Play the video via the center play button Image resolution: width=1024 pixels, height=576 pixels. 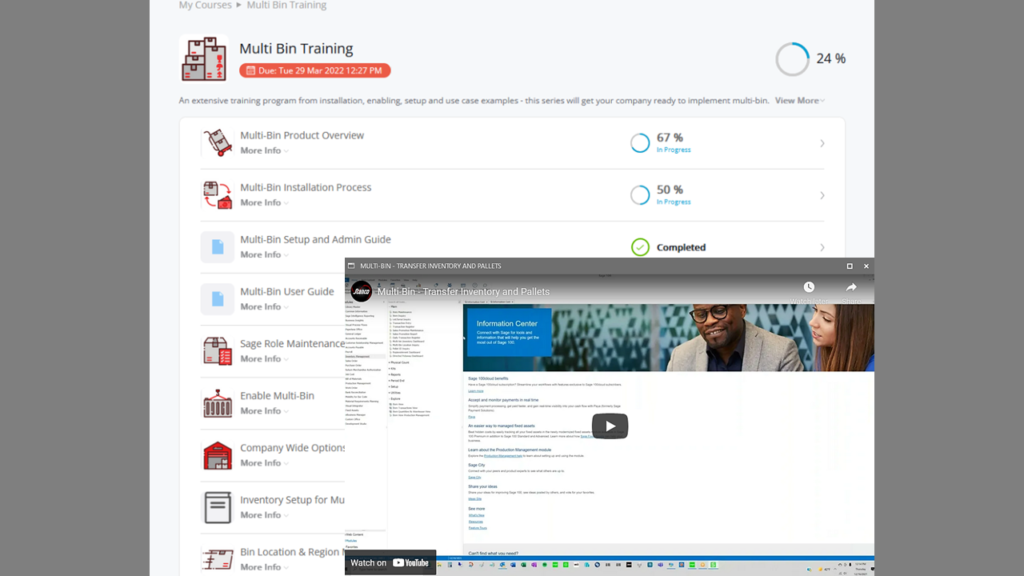pos(609,425)
